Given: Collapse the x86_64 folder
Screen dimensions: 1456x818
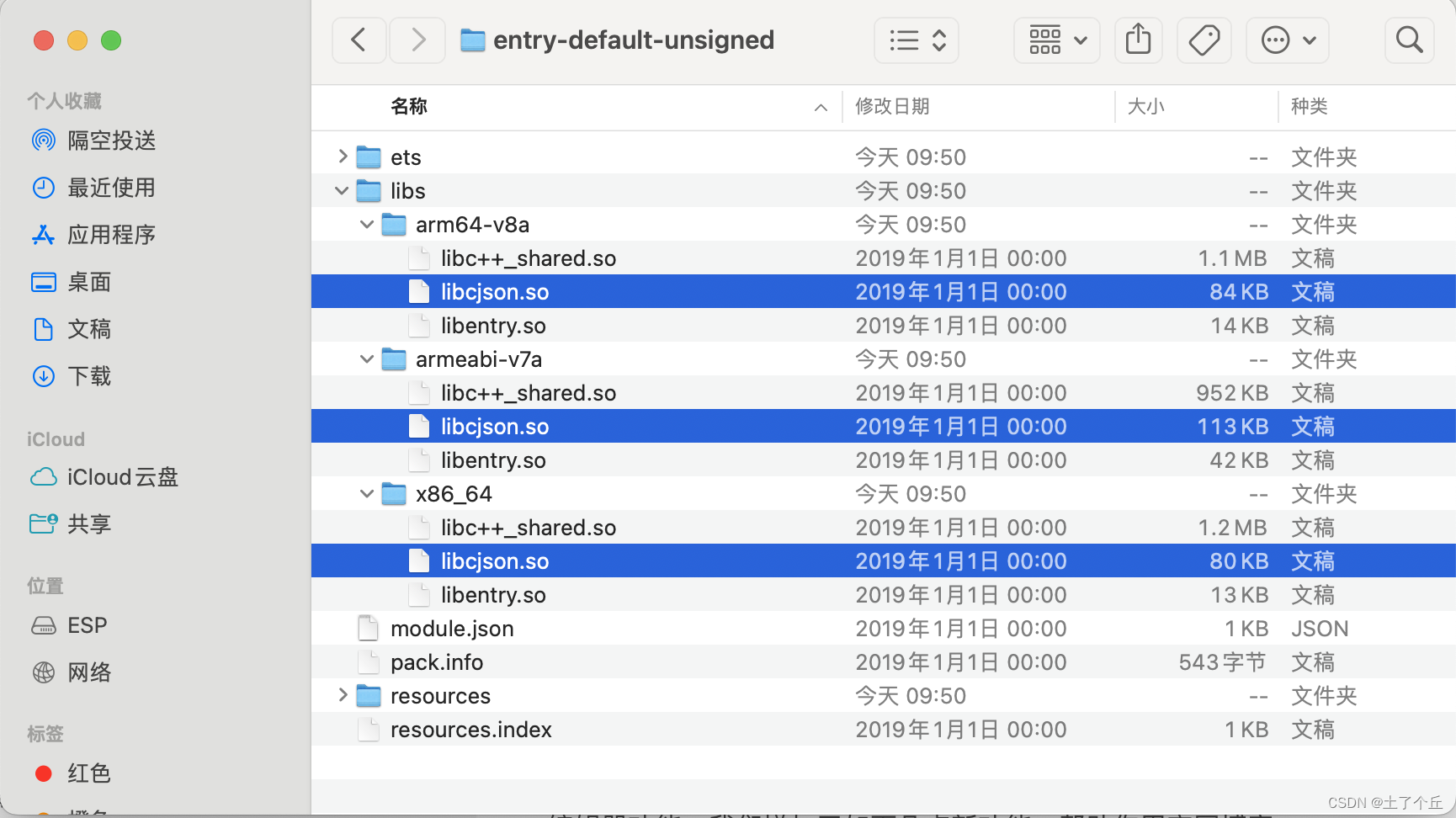Looking at the screenshot, I should pos(367,494).
